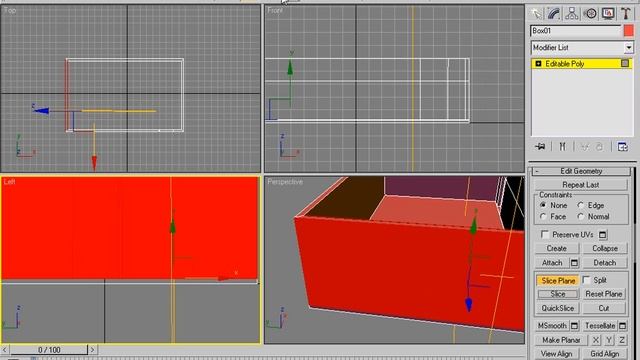Expand Editable Poly sub-object tree
Viewport: 640px width, 360px height.
click(x=538, y=64)
